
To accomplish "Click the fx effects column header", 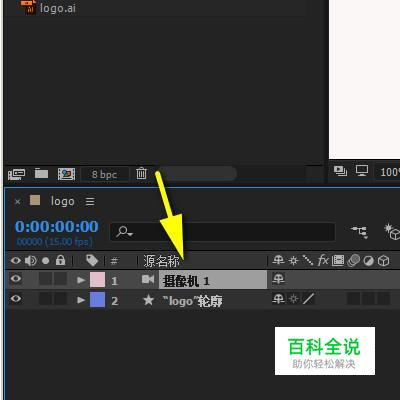I will 323,260.
